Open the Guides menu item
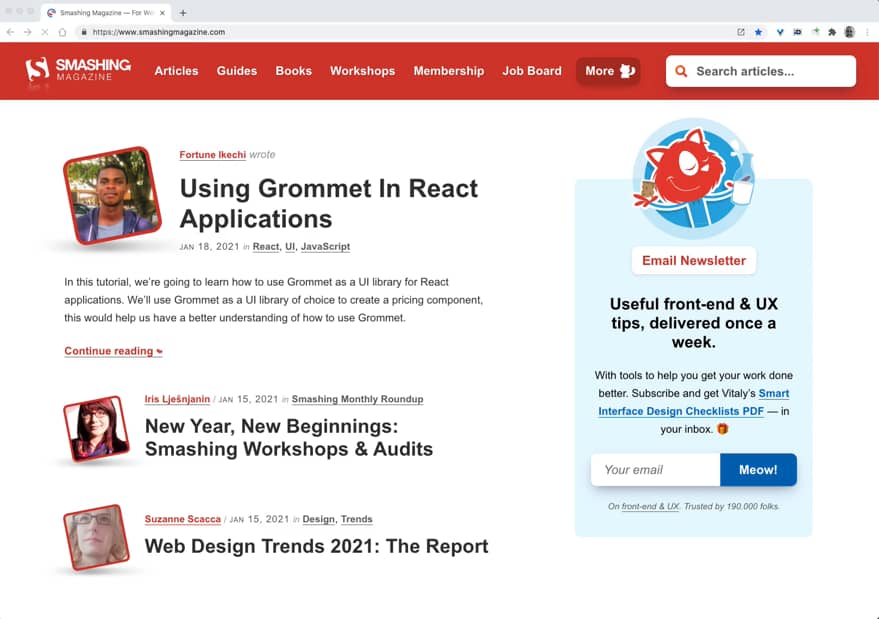The image size is (879, 619). 237,71
